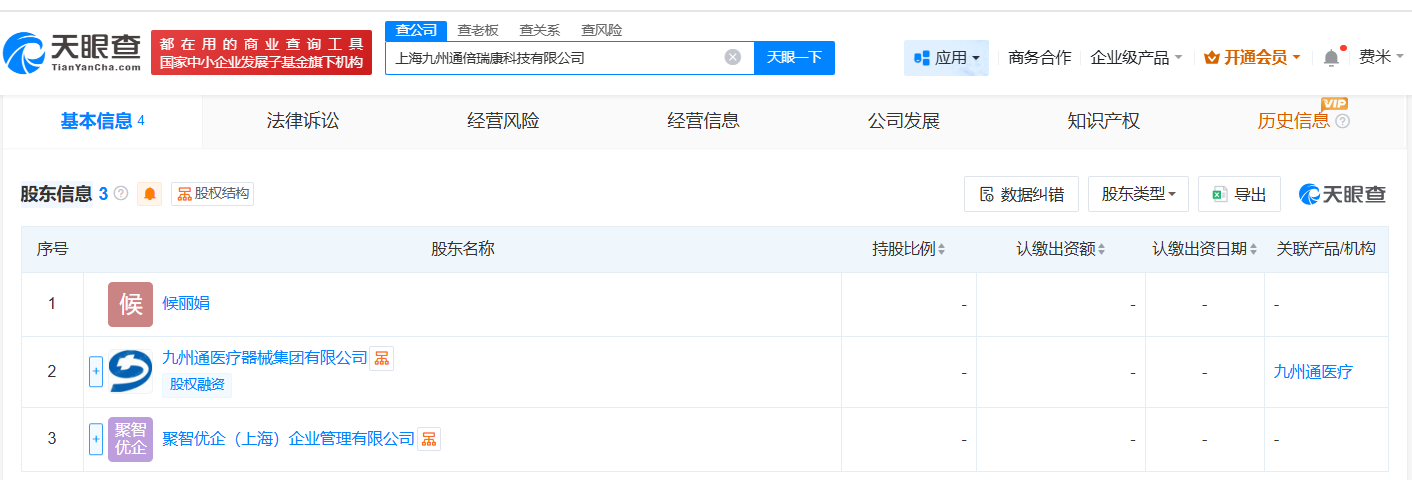Viewport: 1412px width, 480px height.
Task: Click the orange alert bell beside 股东信息
Action: coord(150,194)
